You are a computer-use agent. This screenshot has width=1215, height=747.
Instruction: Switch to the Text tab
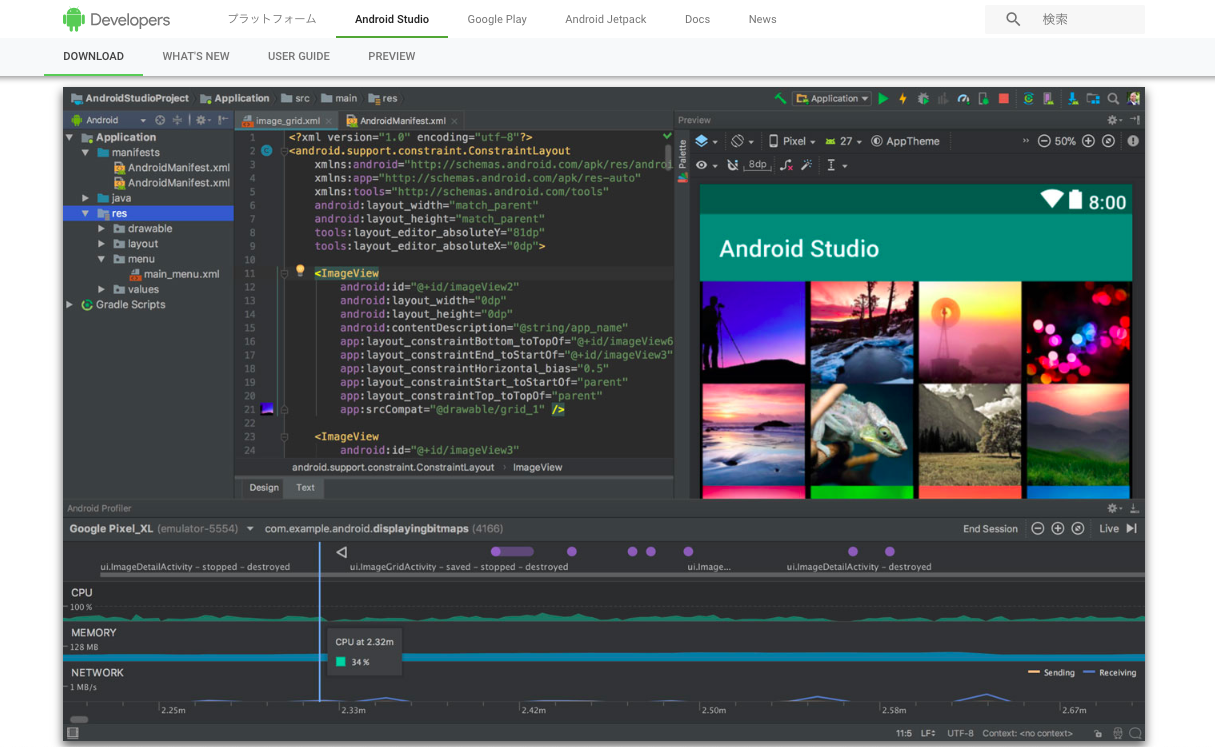[305, 488]
